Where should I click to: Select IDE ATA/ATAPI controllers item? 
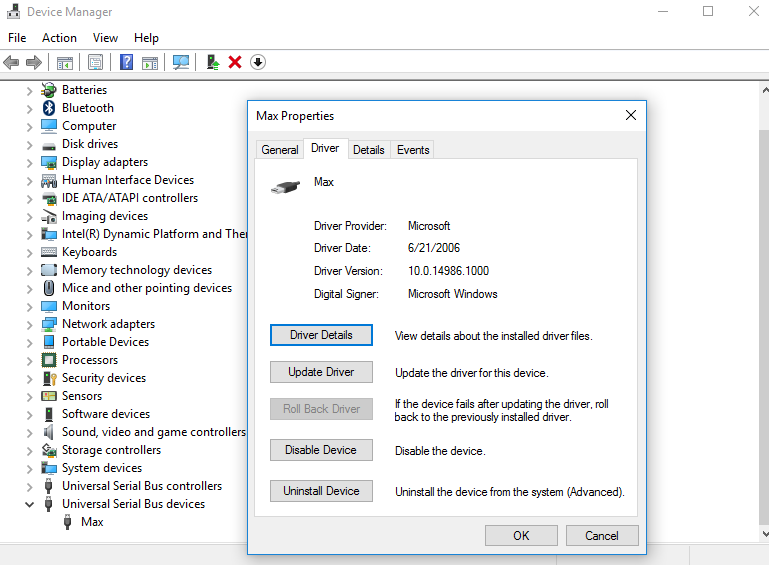[130, 198]
